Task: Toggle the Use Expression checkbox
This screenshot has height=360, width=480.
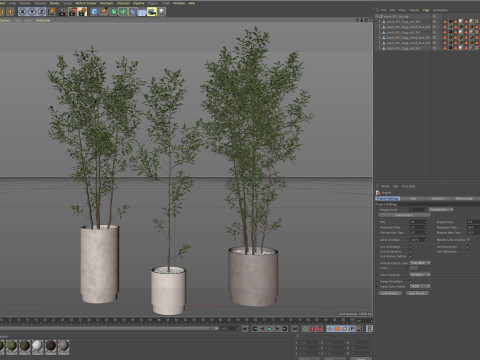Action: [469, 247]
